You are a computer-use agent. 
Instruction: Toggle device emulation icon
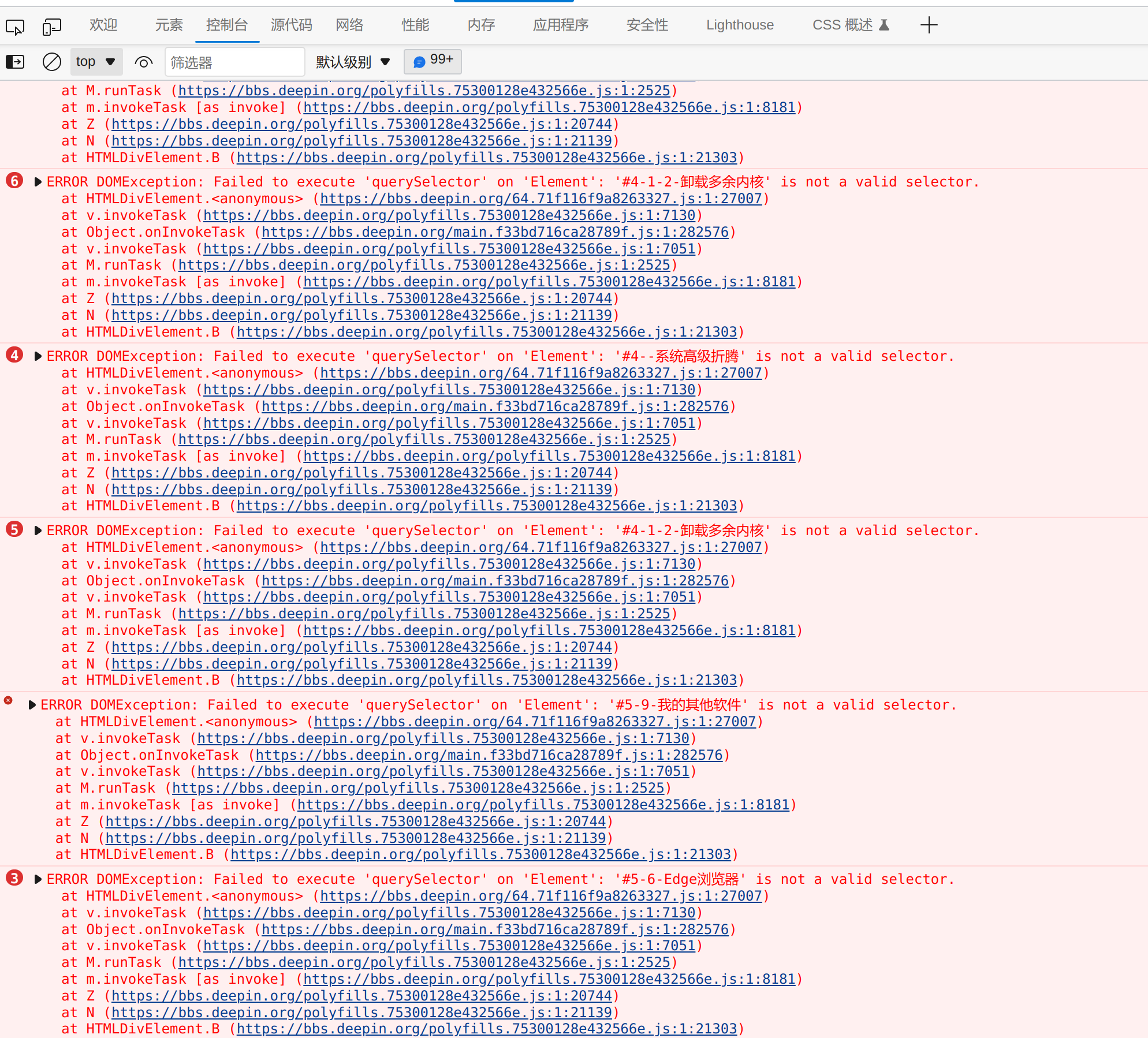pos(51,27)
